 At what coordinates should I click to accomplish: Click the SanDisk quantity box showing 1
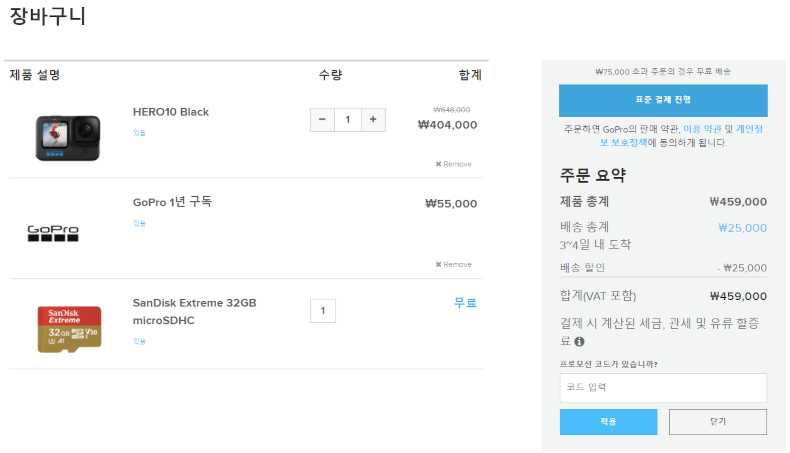click(323, 310)
